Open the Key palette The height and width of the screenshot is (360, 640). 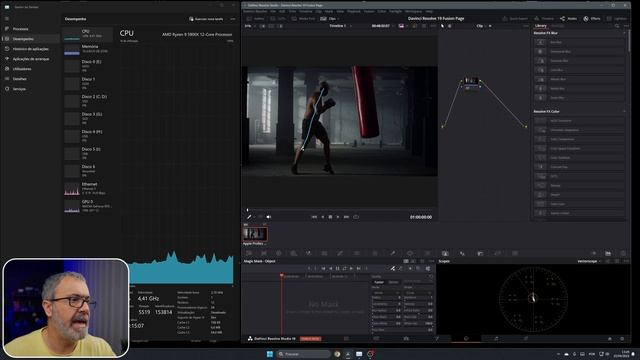point(480,253)
